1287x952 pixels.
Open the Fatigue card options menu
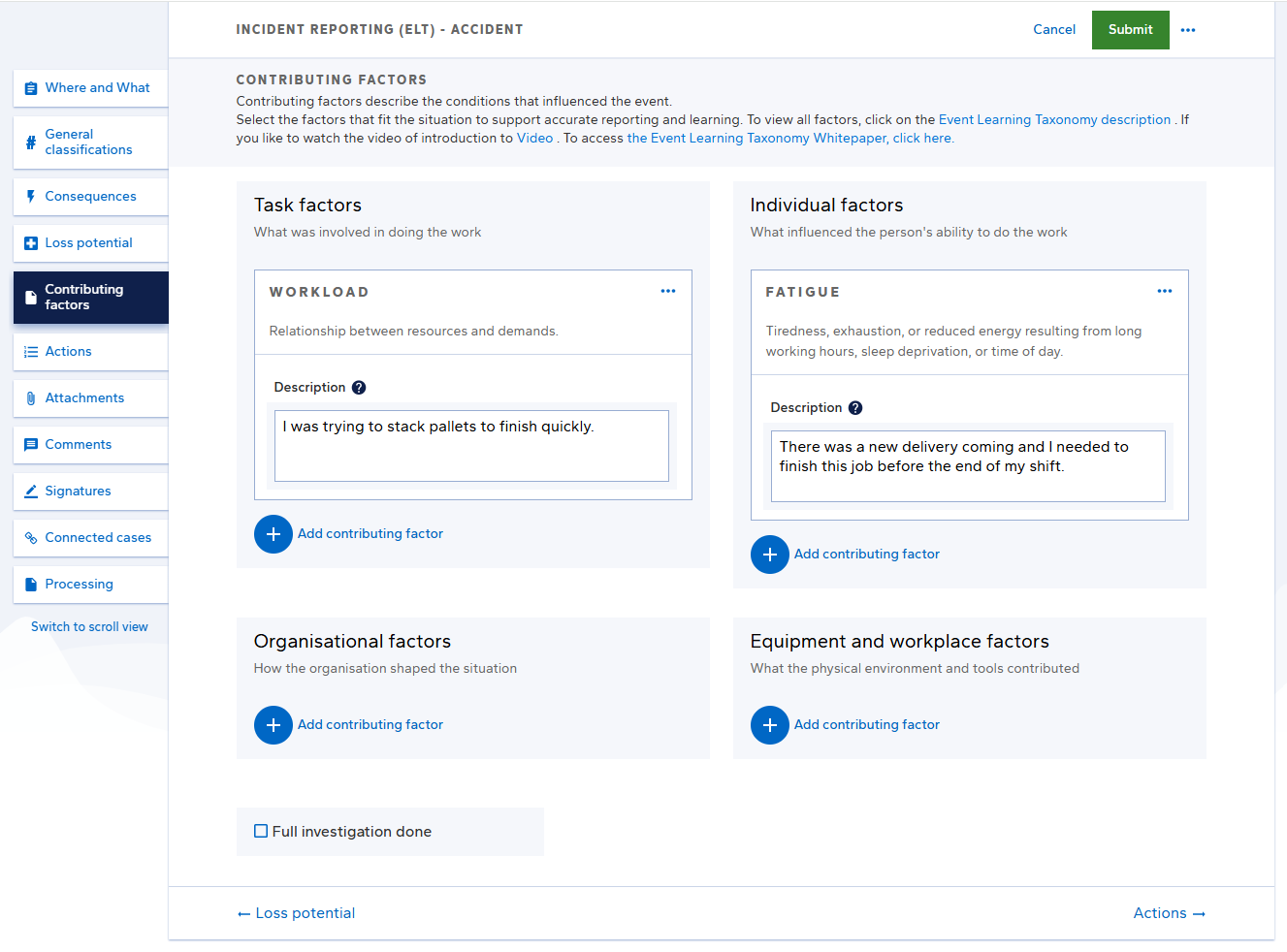(x=1164, y=290)
